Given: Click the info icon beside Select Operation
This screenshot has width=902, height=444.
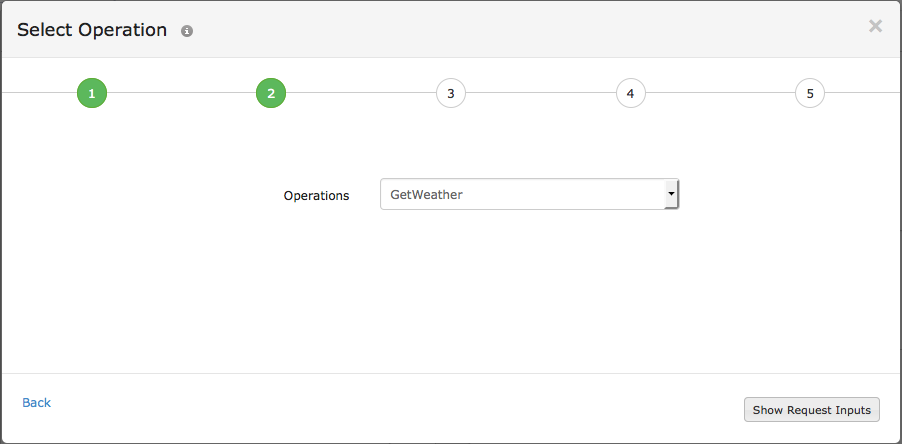Looking at the screenshot, I should point(187,31).
